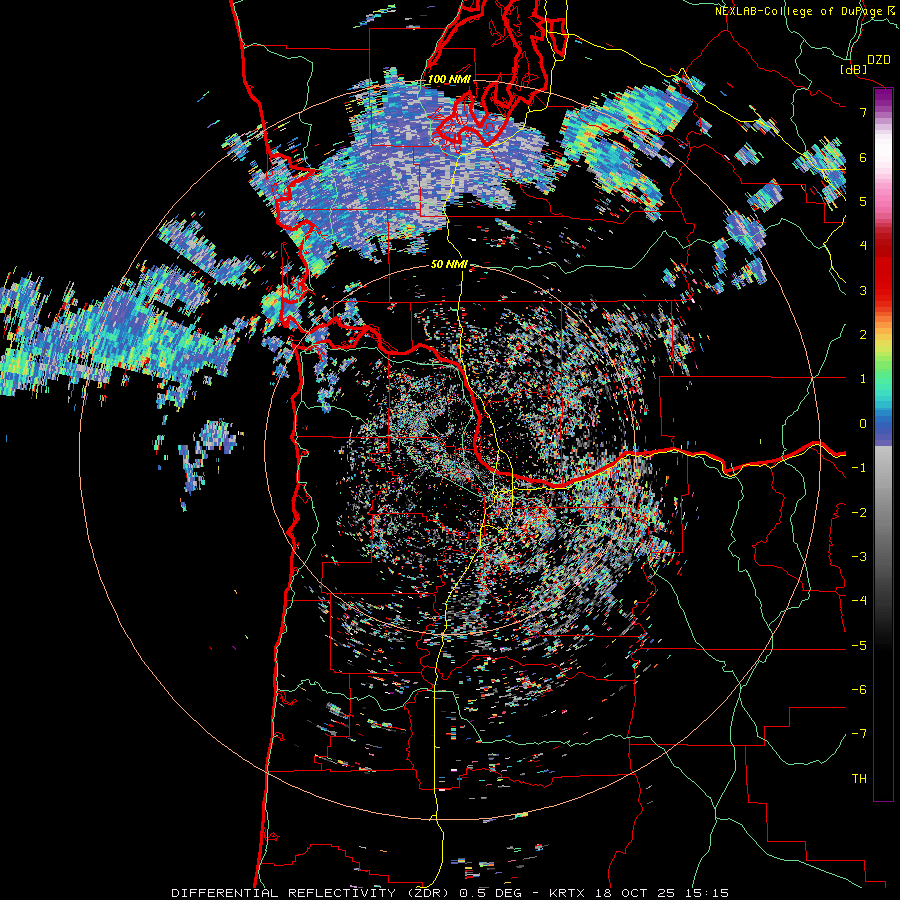The height and width of the screenshot is (900, 900).
Task: Click the '-4' label on the color scale
Action: (x=859, y=601)
